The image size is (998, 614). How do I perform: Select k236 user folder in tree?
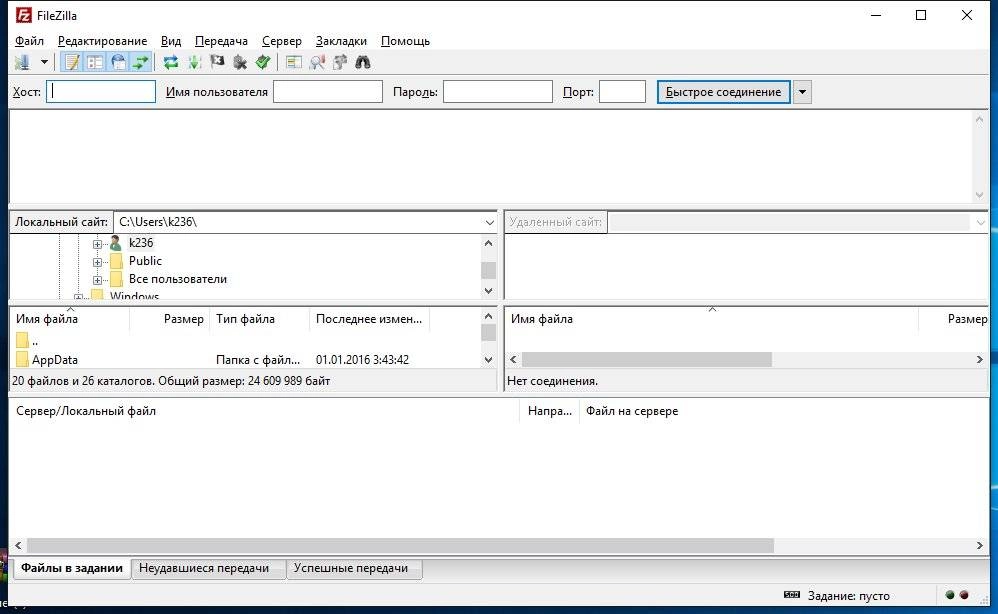tap(141, 242)
